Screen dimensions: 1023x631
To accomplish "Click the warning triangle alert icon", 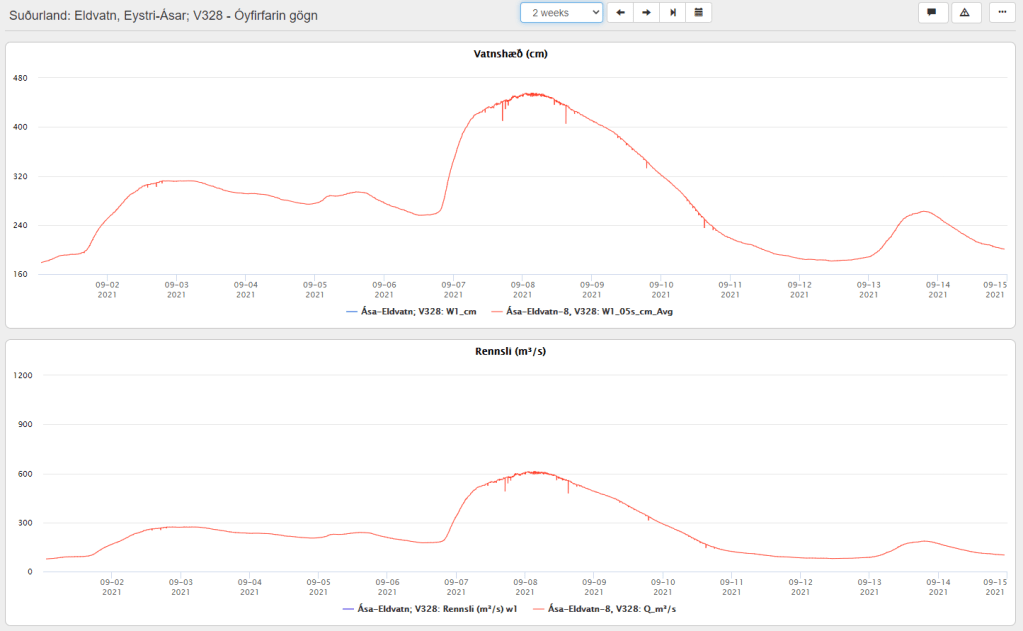I will click(x=966, y=12).
